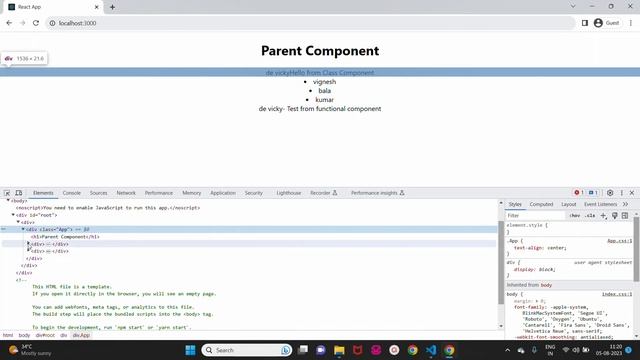Open the Application tab
Viewport: 640px width, 360px height.
pos(223,193)
